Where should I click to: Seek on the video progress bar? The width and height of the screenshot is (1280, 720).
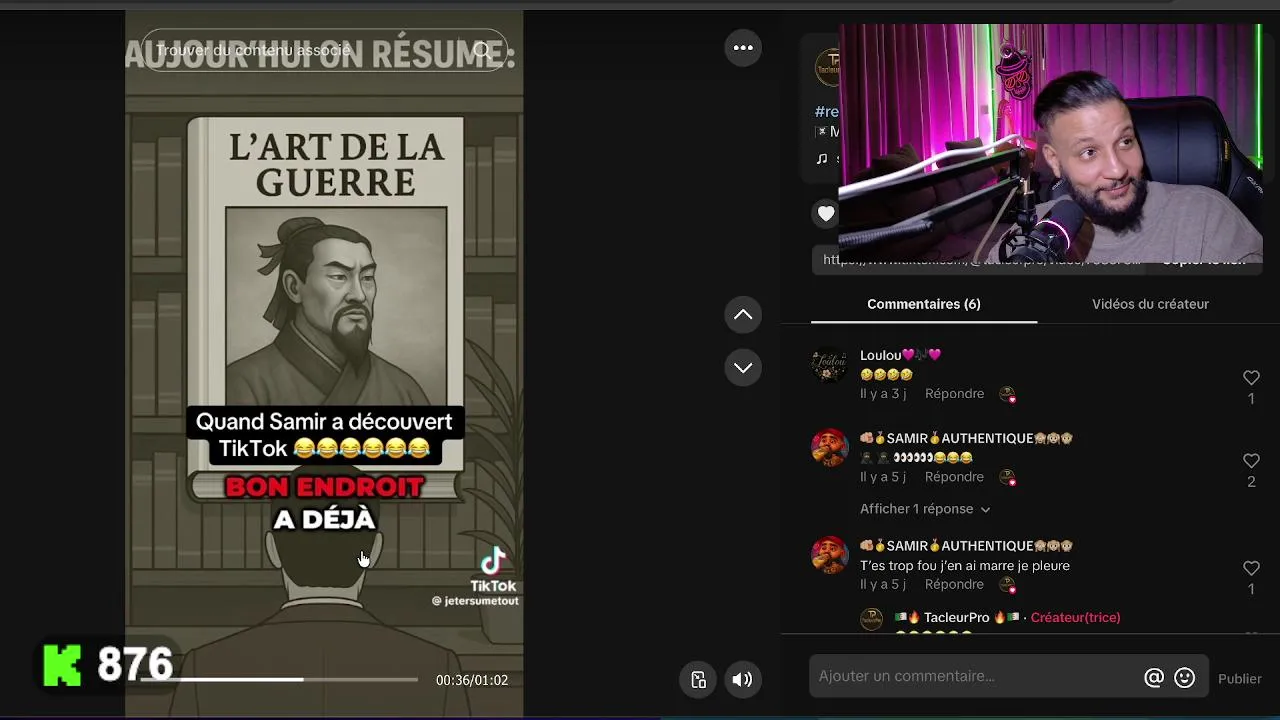[279, 680]
